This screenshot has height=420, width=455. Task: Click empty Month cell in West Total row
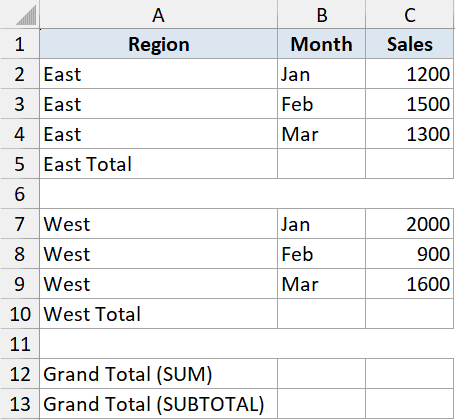[x=321, y=314]
